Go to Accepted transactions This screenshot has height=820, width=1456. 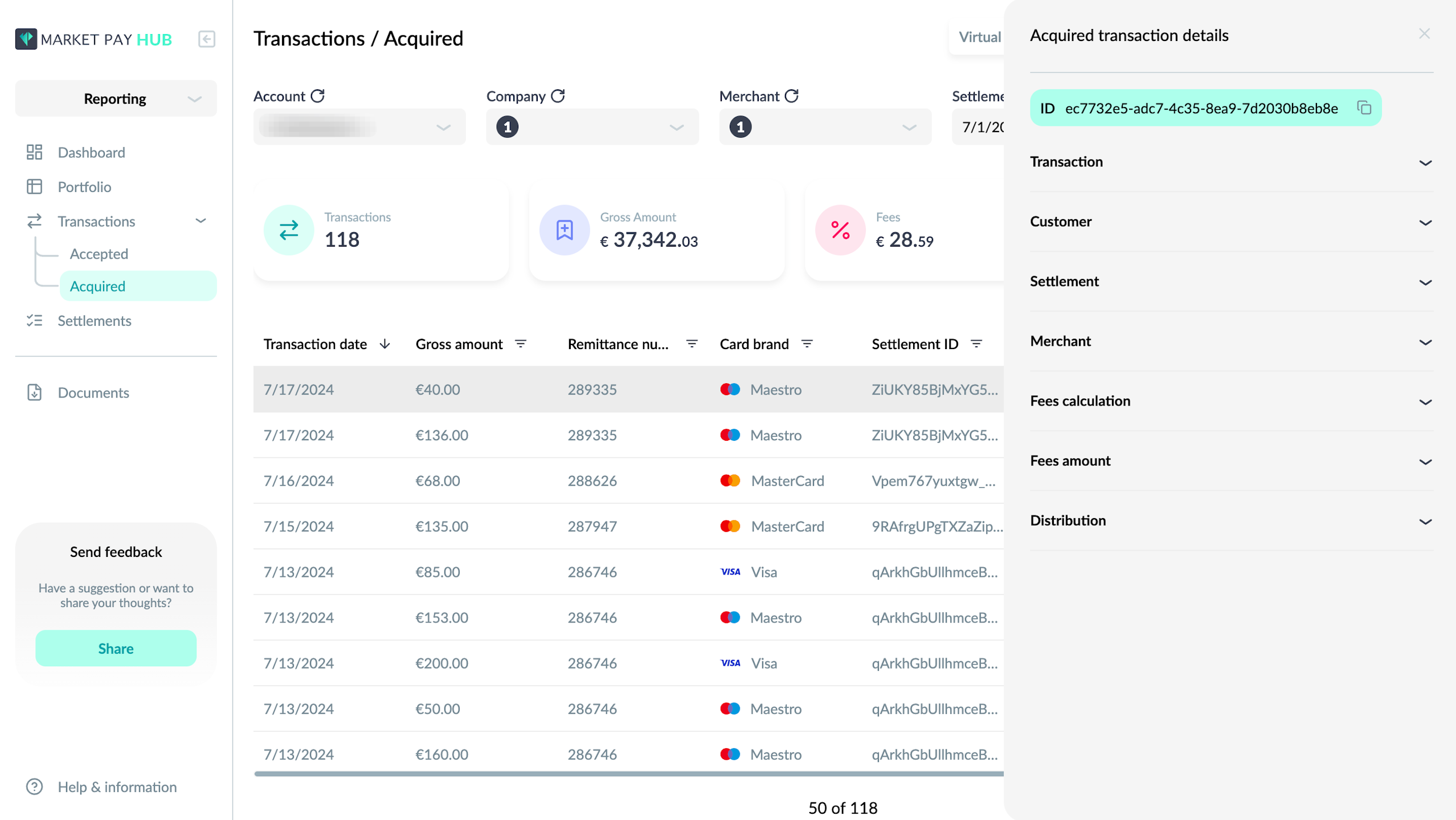pos(99,253)
